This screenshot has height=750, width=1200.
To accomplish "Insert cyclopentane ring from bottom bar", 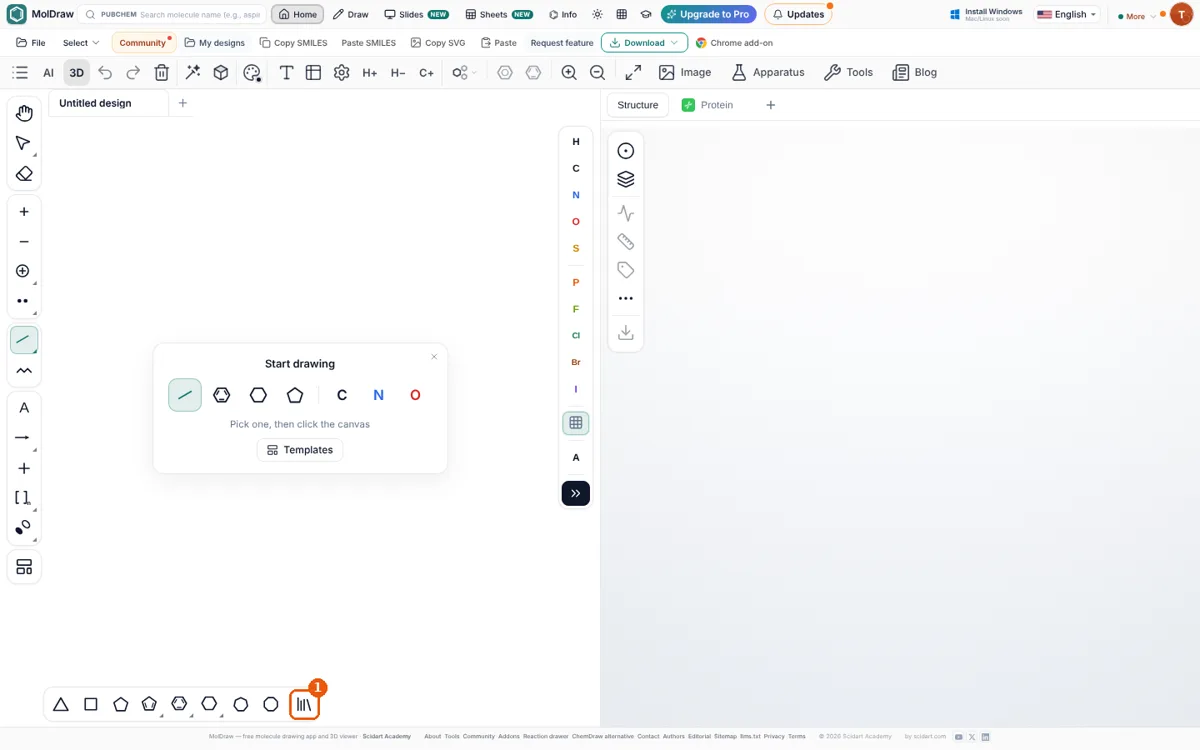I will click(x=121, y=705).
